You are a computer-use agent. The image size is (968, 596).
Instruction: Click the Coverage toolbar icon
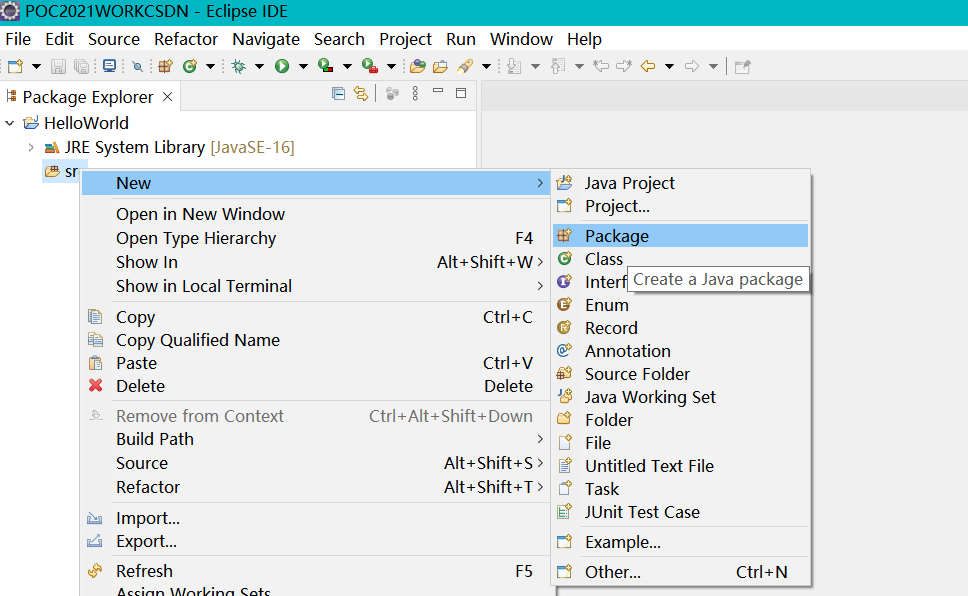tap(325, 66)
